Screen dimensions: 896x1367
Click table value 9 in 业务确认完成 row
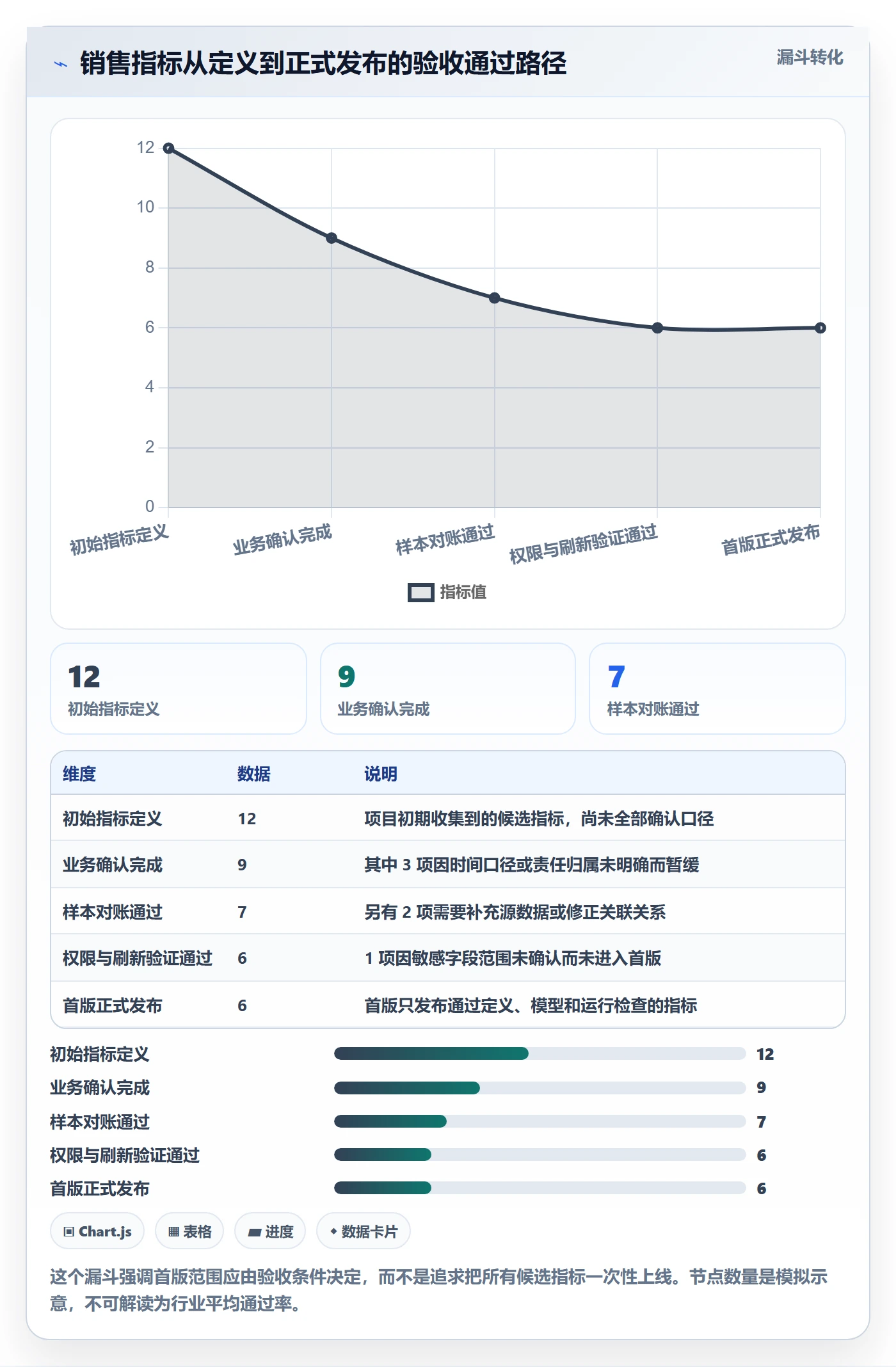tap(242, 865)
